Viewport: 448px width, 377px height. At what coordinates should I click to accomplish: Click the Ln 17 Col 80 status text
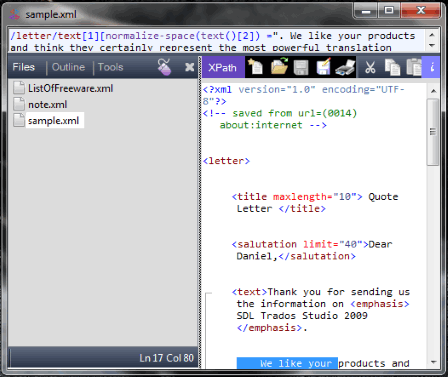(166, 358)
